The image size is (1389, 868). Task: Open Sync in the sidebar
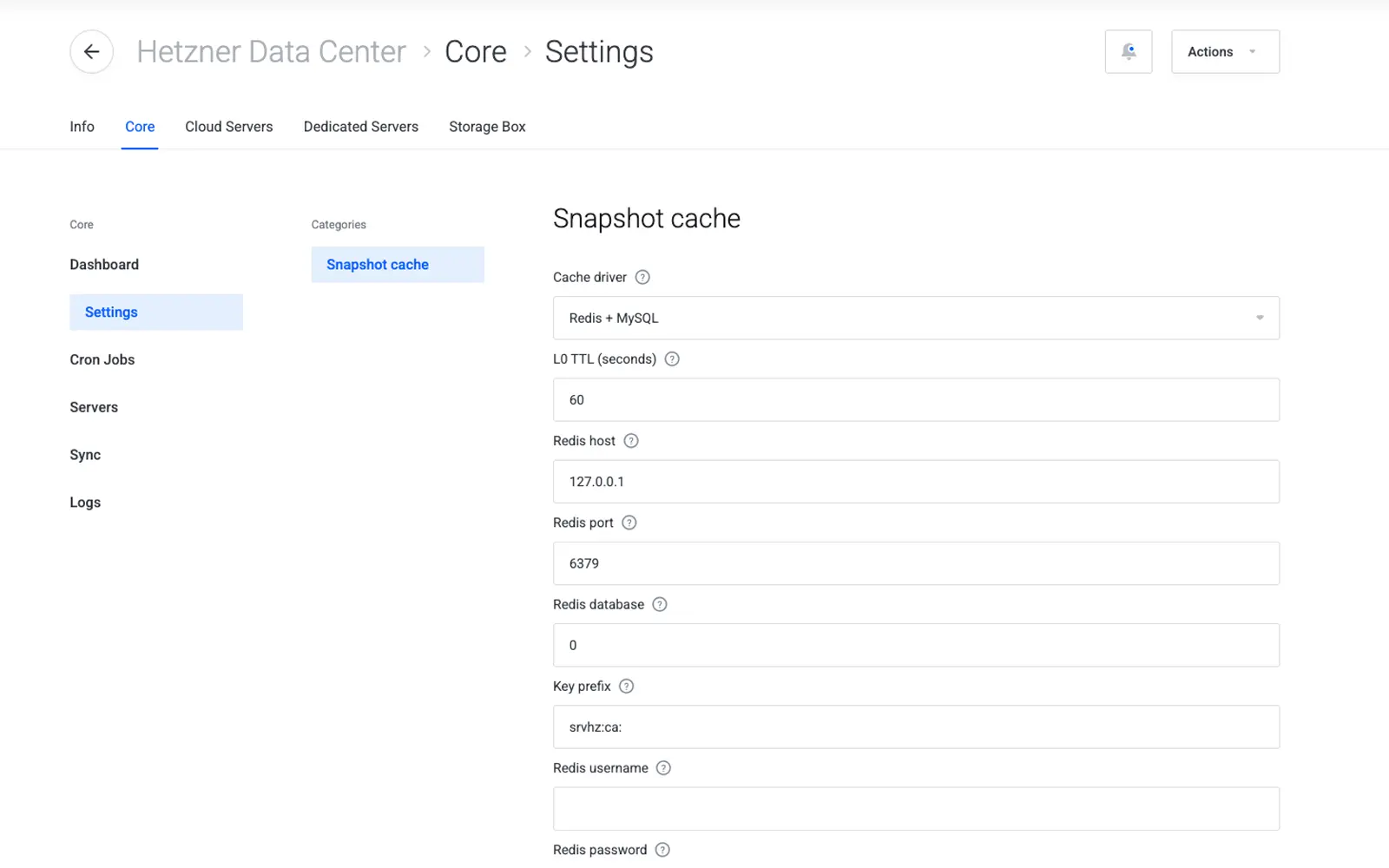(85, 455)
